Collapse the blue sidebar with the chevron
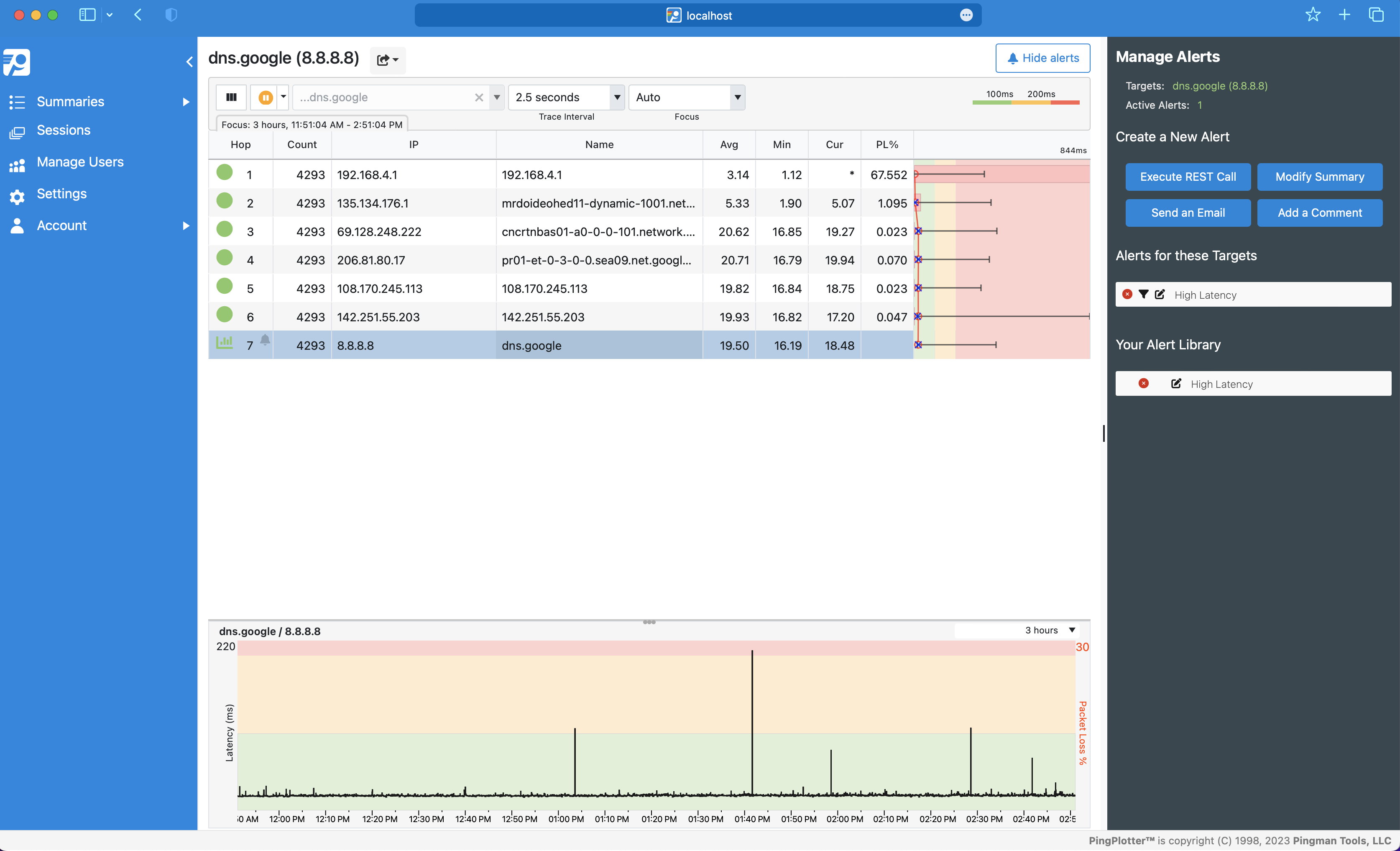1400x851 pixels. (x=189, y=61)
